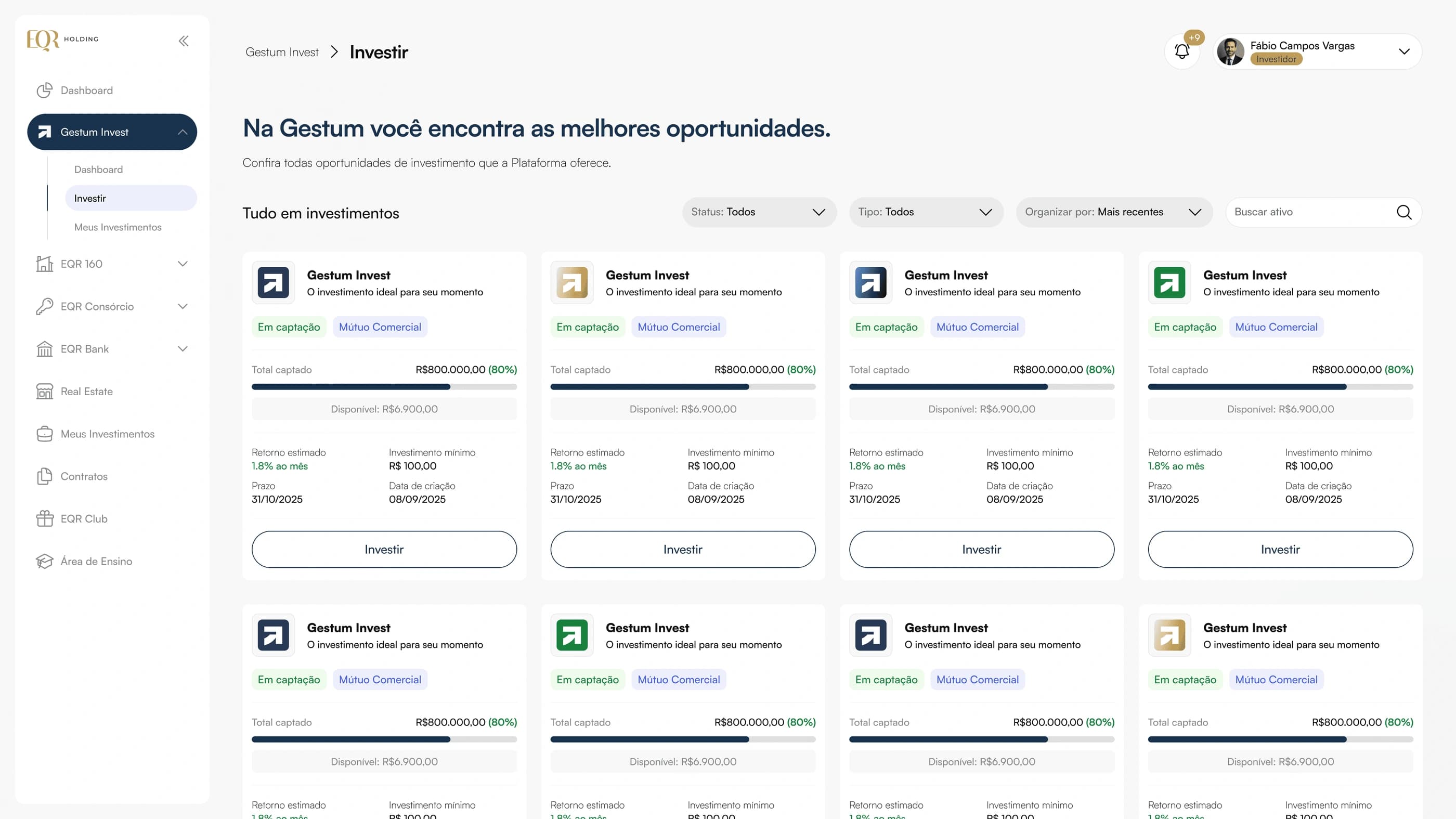Image resolution: width=1456 pixels, height=819 pixels.
Task: Click the Total captado progress bar on the fourth top-row card
Action: [x=1280, y=387]
